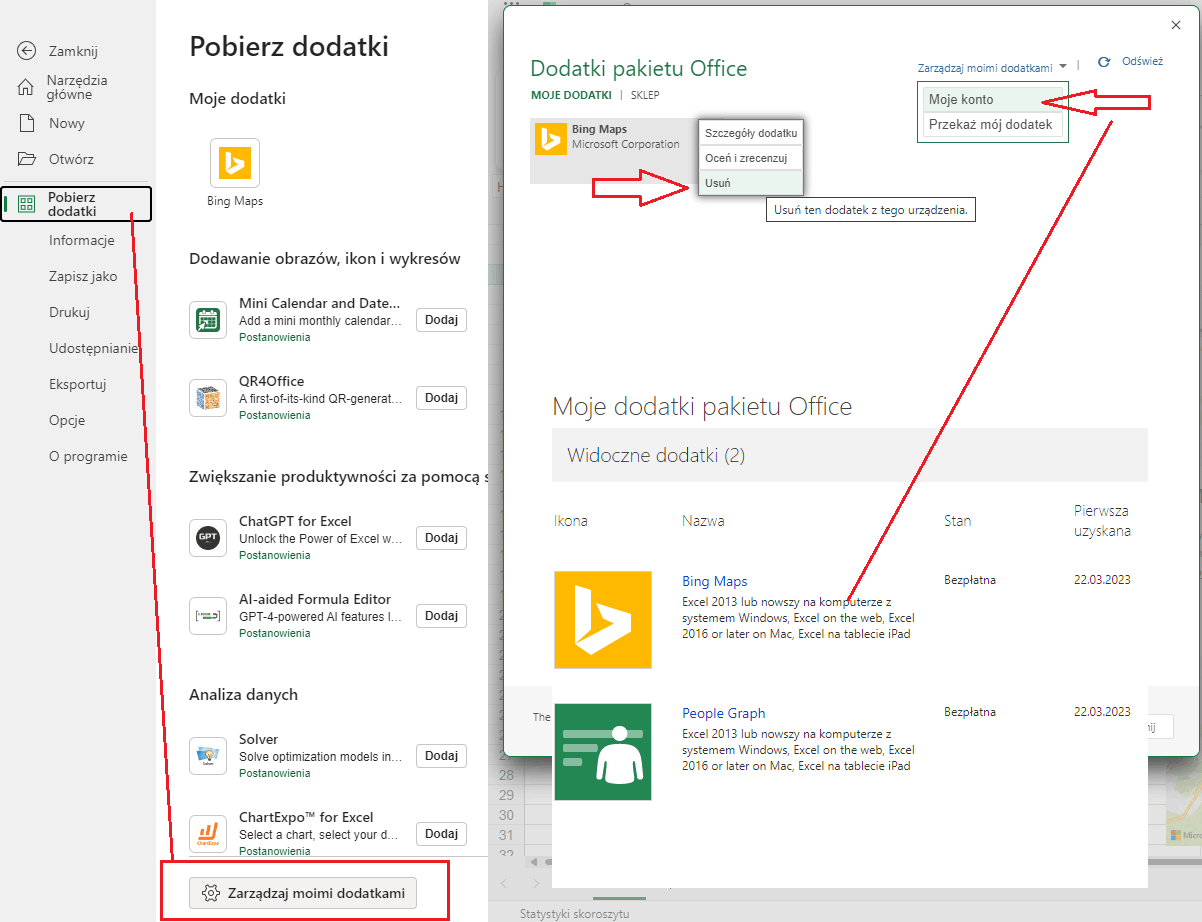
Task: Click Statystyki skoroszytu in status bar
Action: click(x=574, y=914)
